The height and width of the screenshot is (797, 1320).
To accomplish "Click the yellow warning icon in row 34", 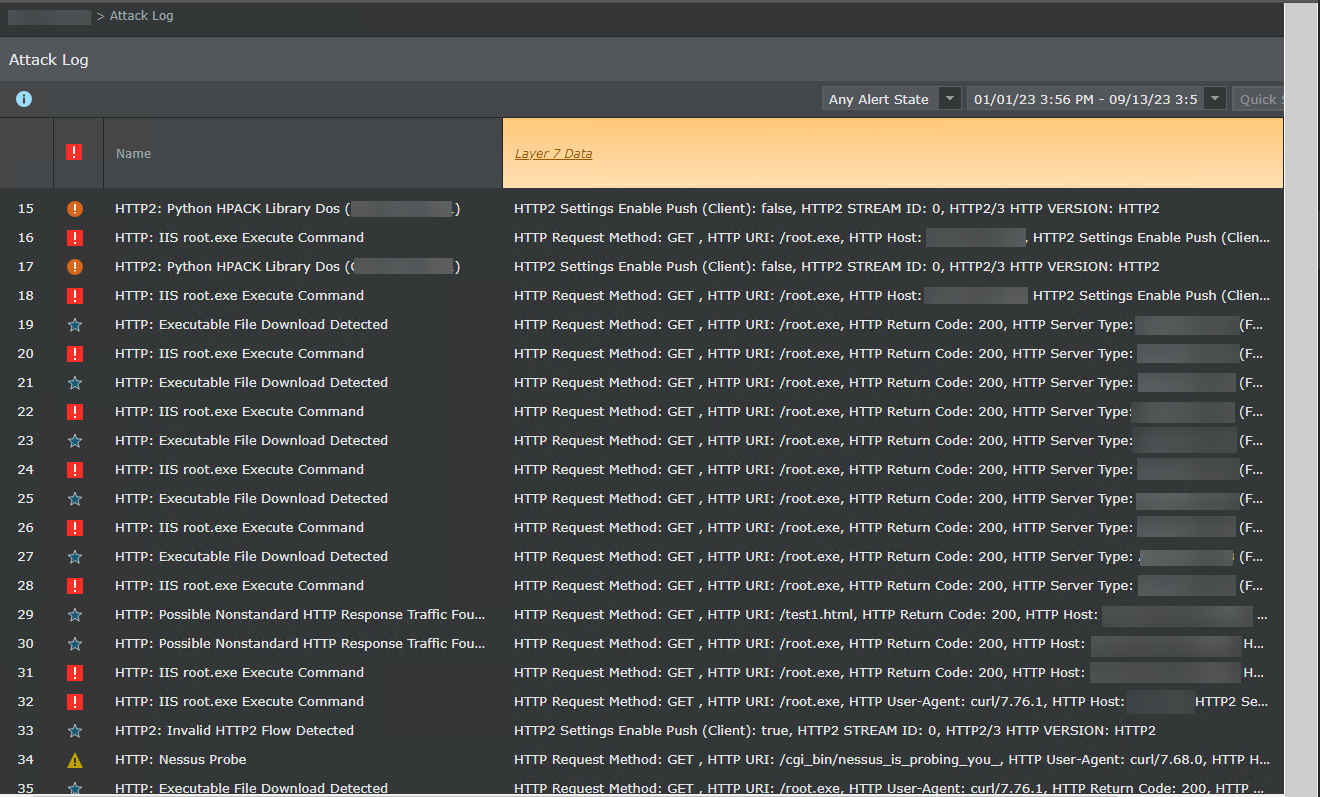I will click(74, 760).
